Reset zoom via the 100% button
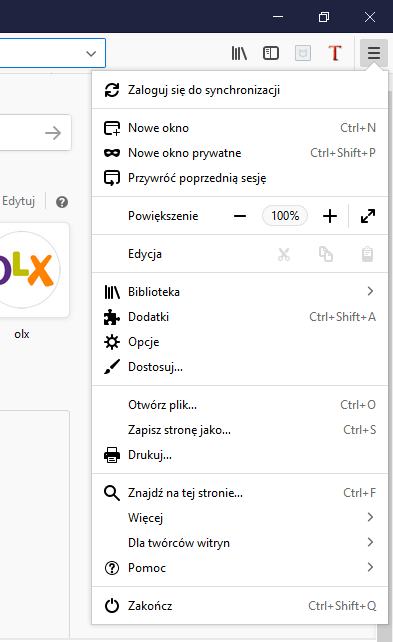 point(285,216)
